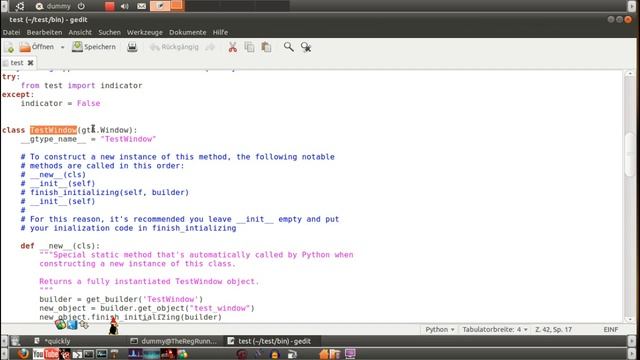Click the power/session icon in top panel
The height and width of the screenshot is (360, 640).
pos(81,6)
